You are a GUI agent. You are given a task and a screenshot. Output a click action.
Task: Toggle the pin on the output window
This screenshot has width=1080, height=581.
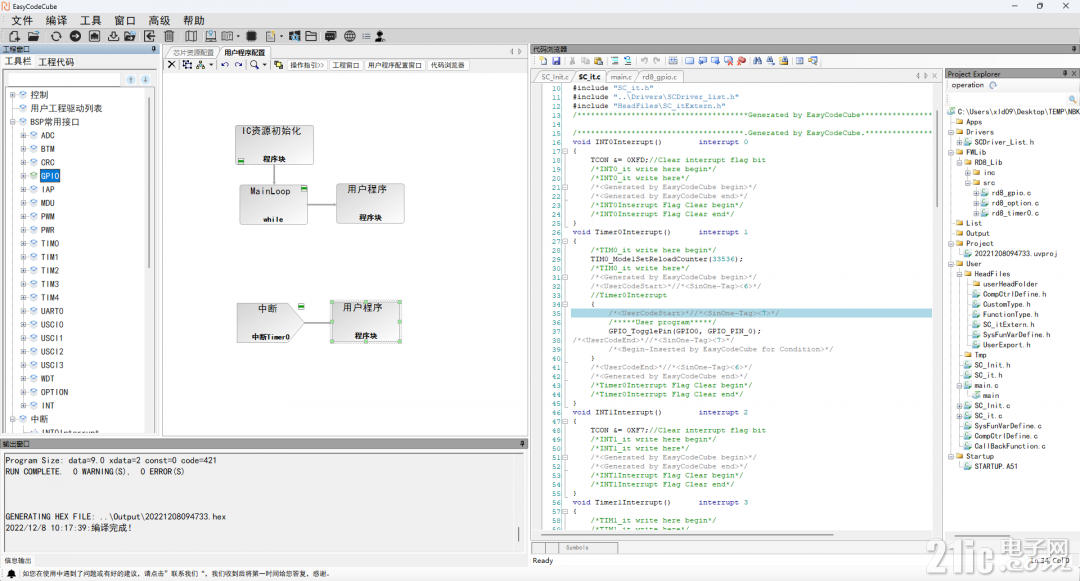point(522,444)
